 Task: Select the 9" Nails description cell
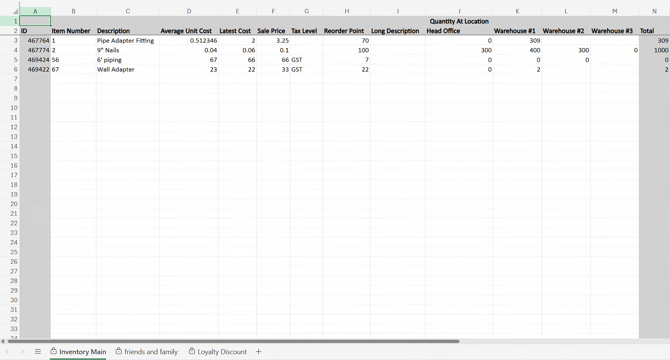click(x=128, y=50)
